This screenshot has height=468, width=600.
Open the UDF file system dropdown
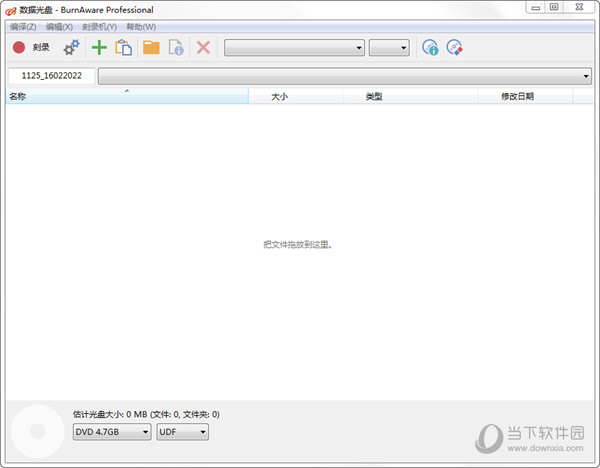[183, 432]
